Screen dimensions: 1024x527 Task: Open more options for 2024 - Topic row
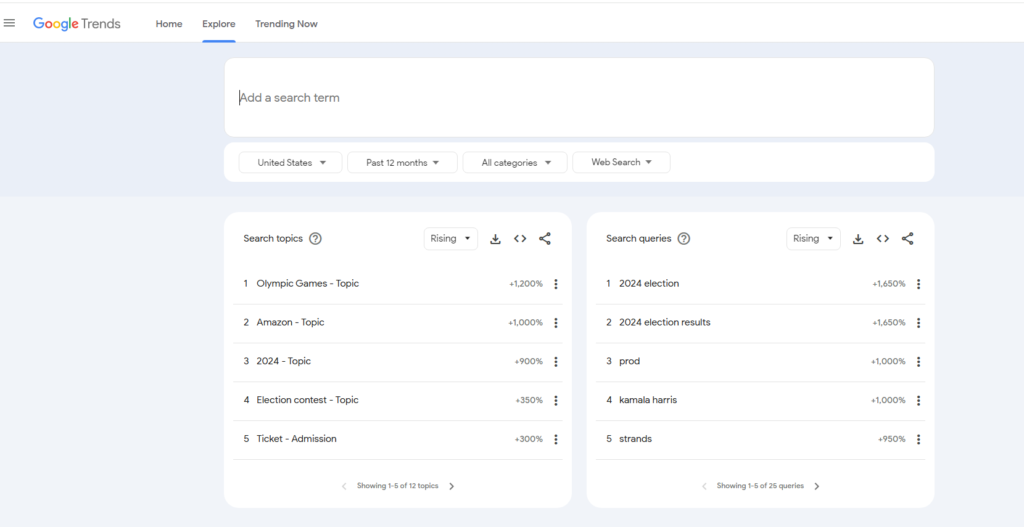tap(556, 362)
